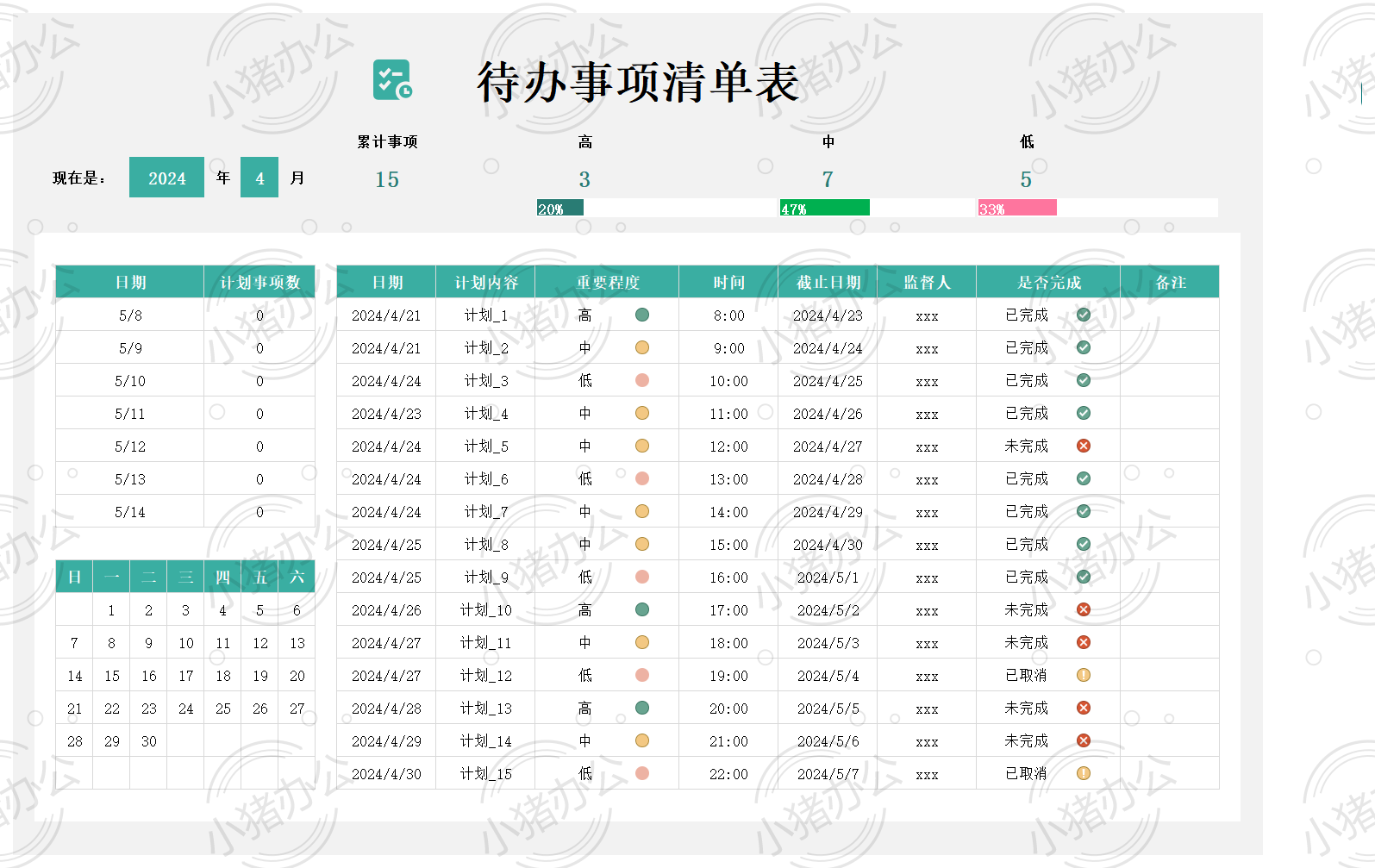
Task: Click completed check icon in 计划_7 row
Action: coord(1084,511)
